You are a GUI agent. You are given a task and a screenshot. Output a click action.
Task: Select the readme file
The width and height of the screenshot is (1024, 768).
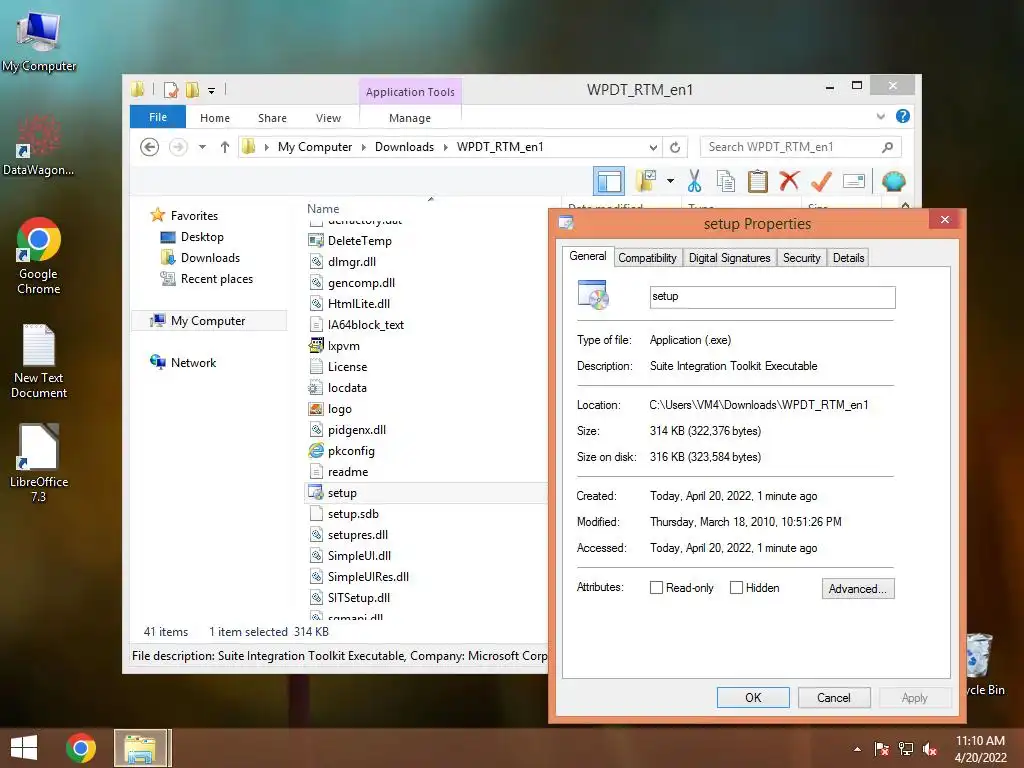click(347, 472)
